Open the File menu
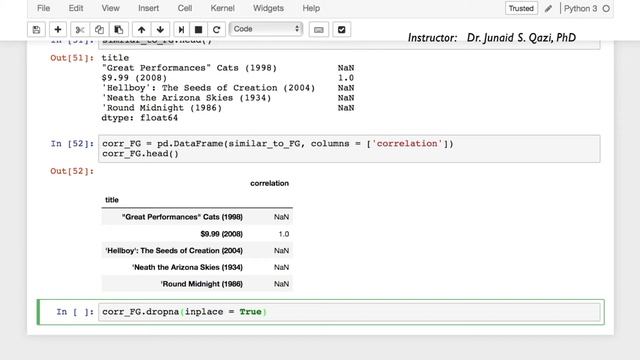This screenshot has width=640, height=360. coord(43,8)
